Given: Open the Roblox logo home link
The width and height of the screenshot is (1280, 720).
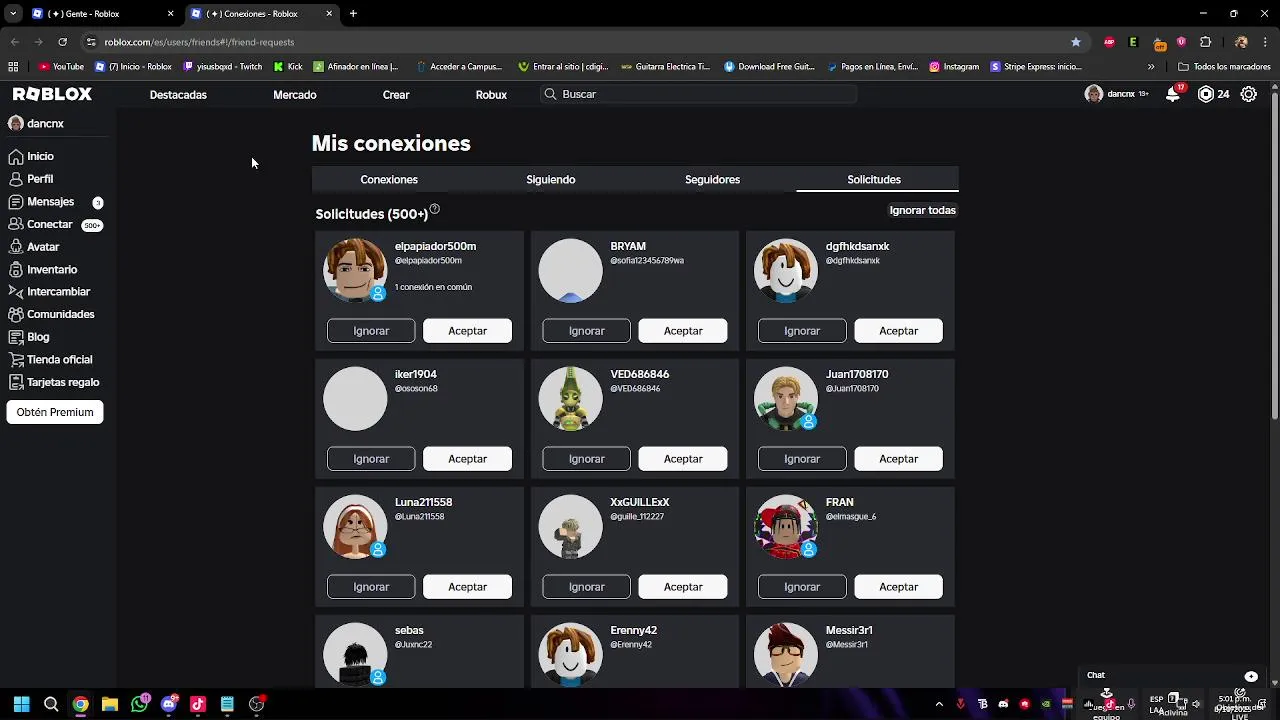Looking at the screenshot, I should click(x=52, y=94).
